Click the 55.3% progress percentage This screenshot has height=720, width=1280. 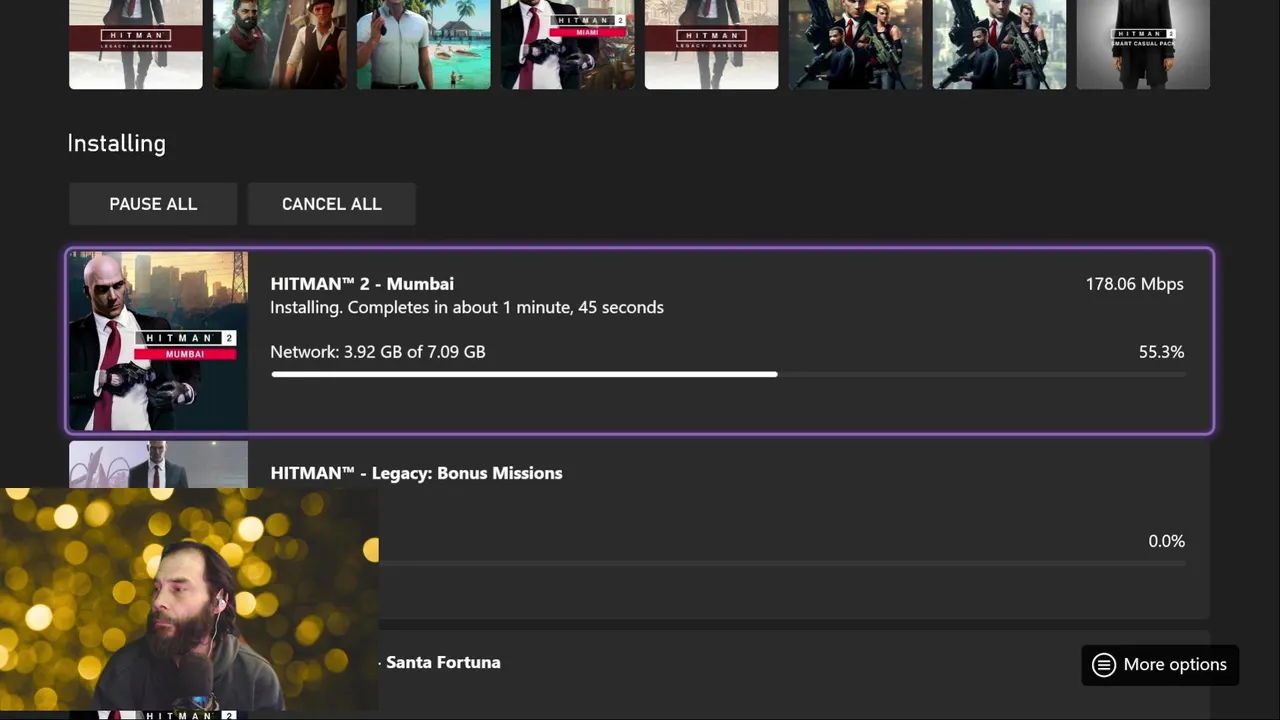(1161, 352)
